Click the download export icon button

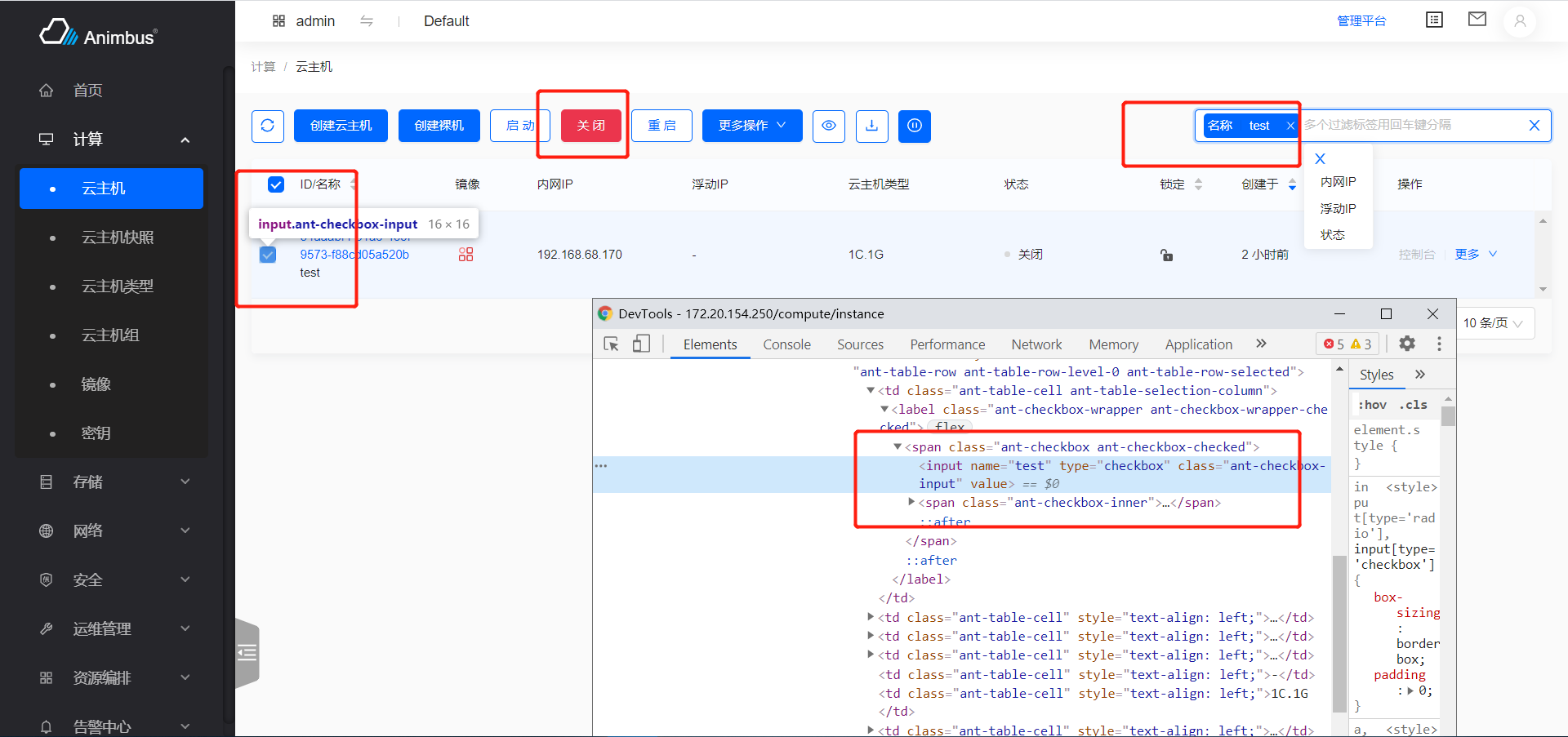871,126
